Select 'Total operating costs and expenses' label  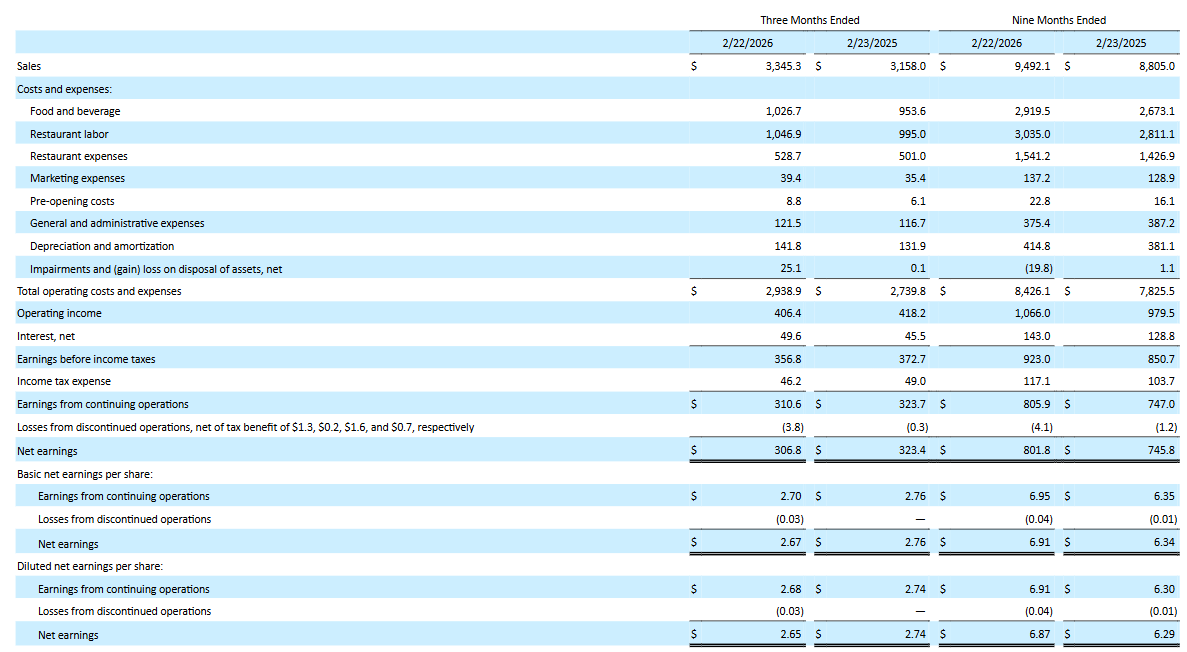(x=99, y=292)
